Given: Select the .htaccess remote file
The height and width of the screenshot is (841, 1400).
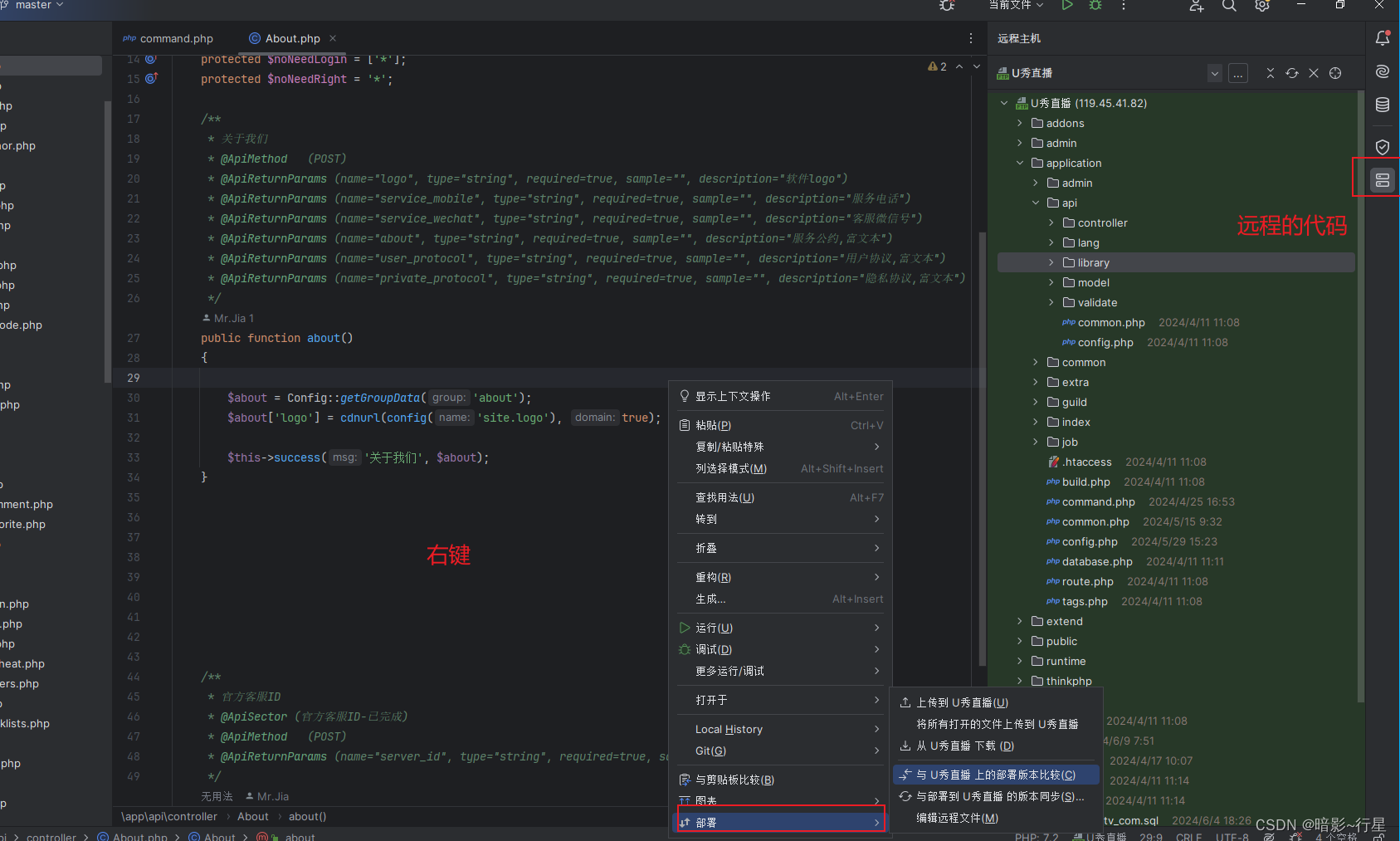Looking at the screenshot, I should 1087,462.
